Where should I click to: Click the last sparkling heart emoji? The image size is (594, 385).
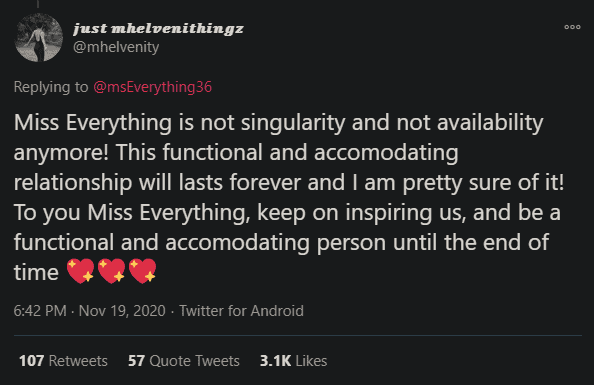click(142, 271)
